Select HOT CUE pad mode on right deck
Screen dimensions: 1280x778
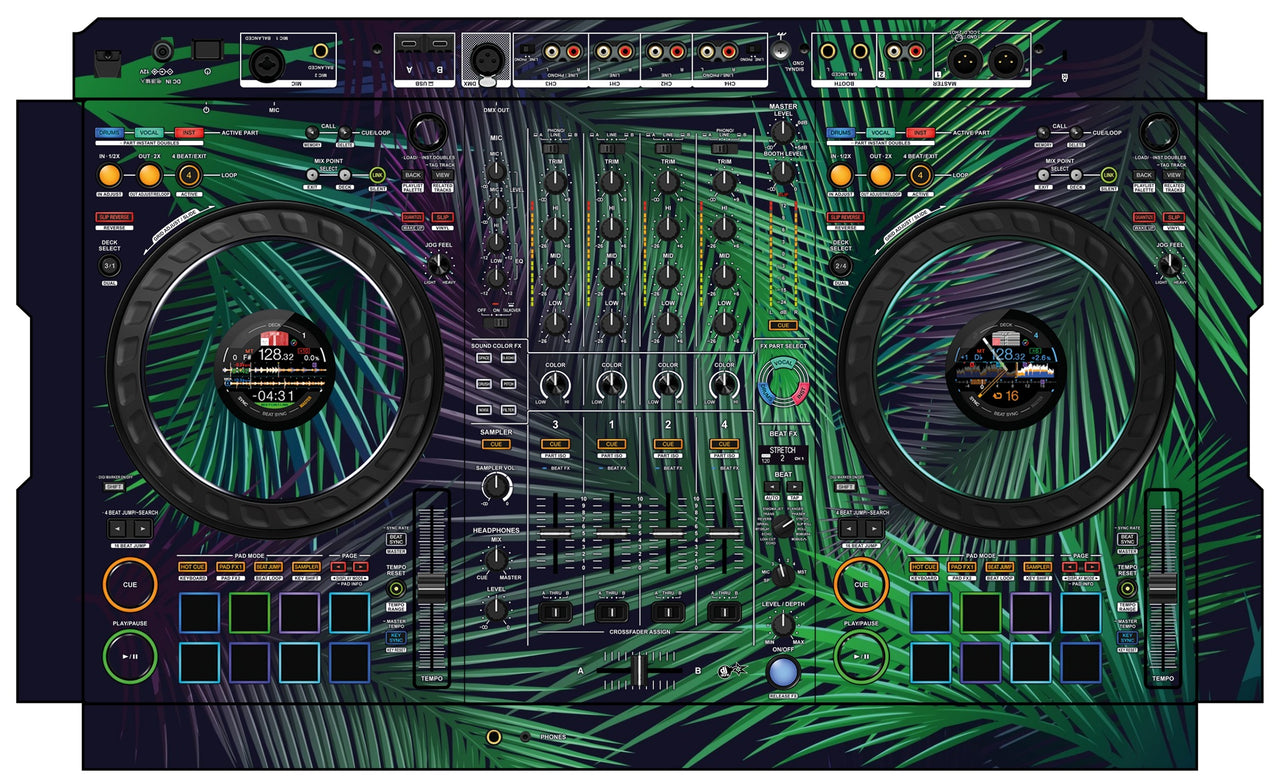tap(924, 567)
